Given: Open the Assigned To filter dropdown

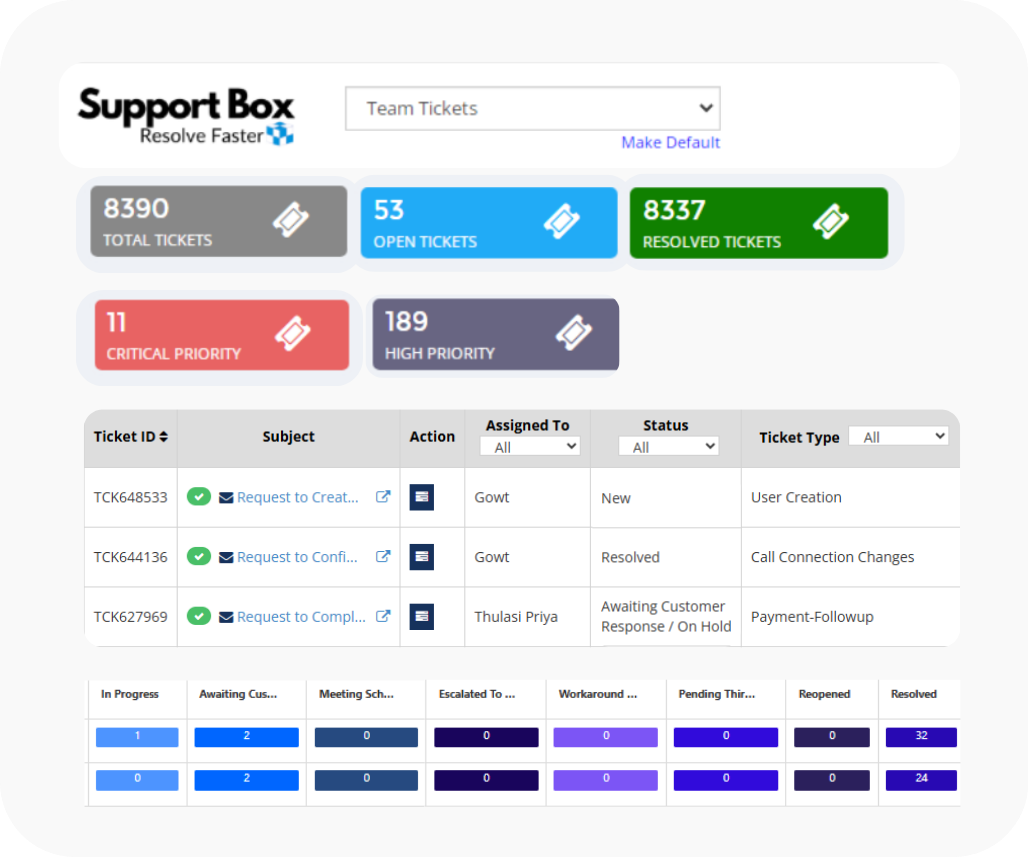Looking at the screenshot, I should click(530, 446).
